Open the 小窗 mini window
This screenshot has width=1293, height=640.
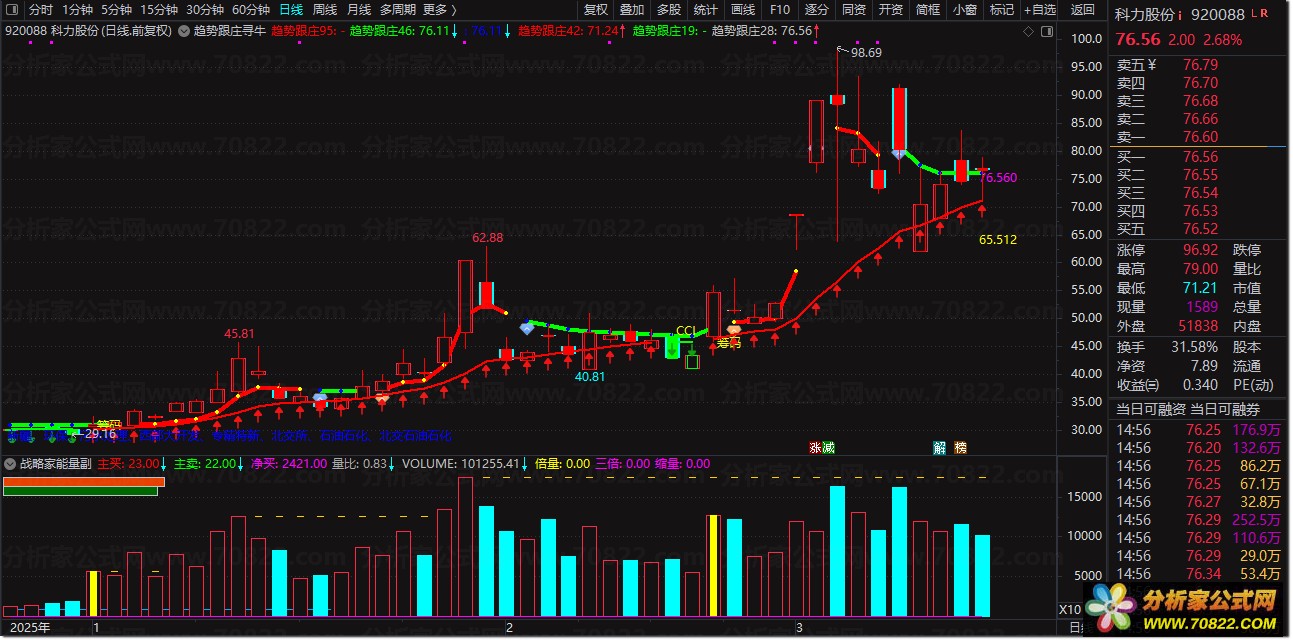[964, 10]
